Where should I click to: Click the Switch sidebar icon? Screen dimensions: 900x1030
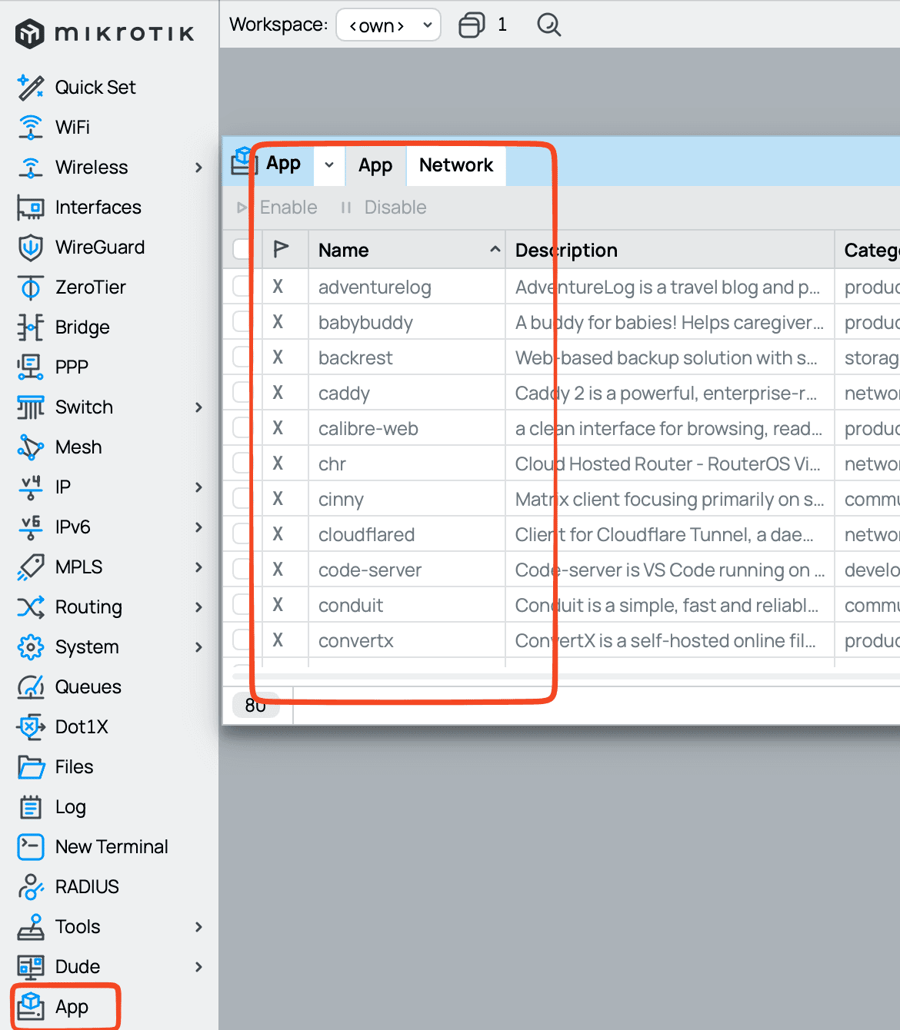[x=30, y=407]
